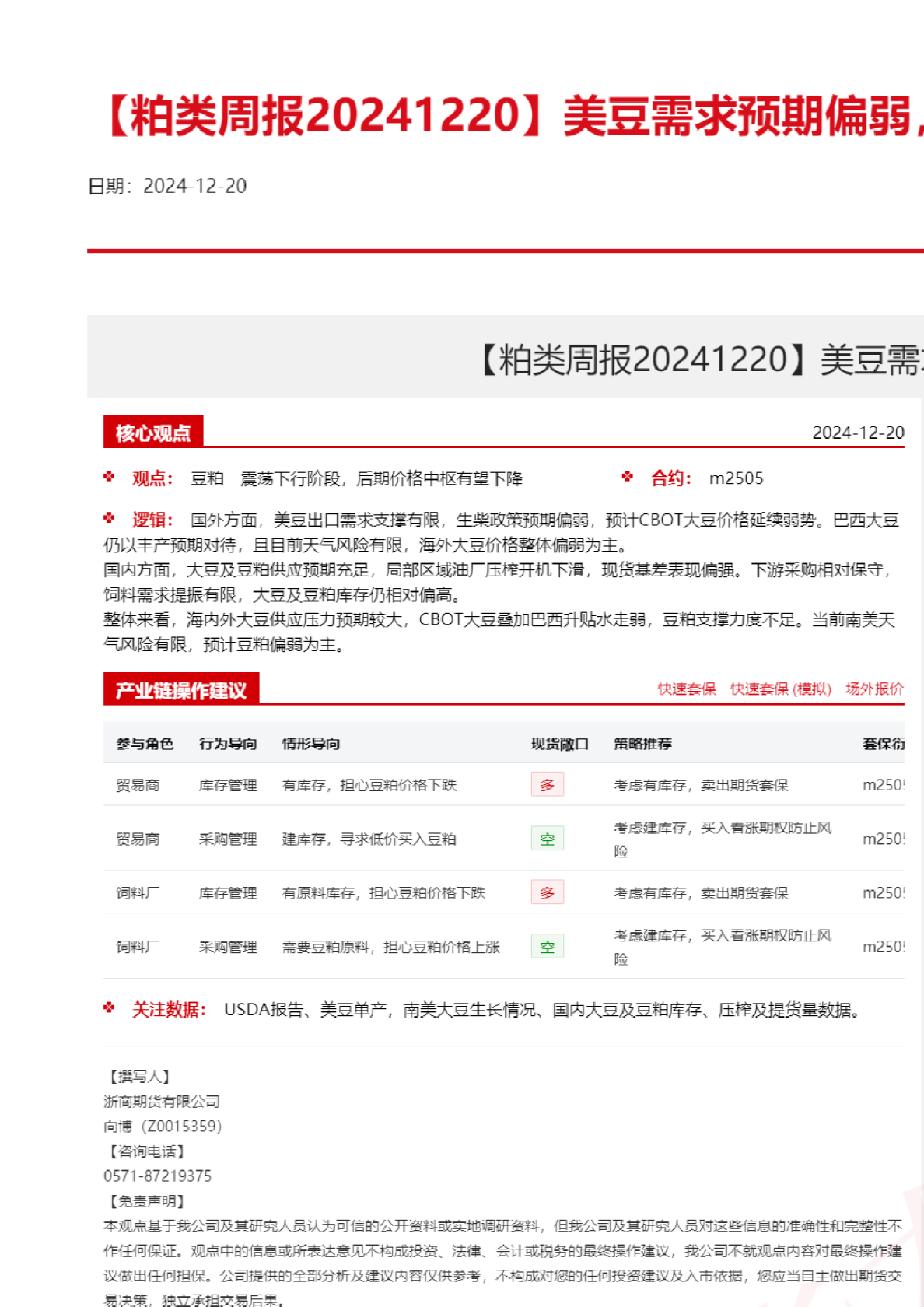
Task: Click the 多 badge in the 饲料厂 库存管理 row
Action: point(547,892)
